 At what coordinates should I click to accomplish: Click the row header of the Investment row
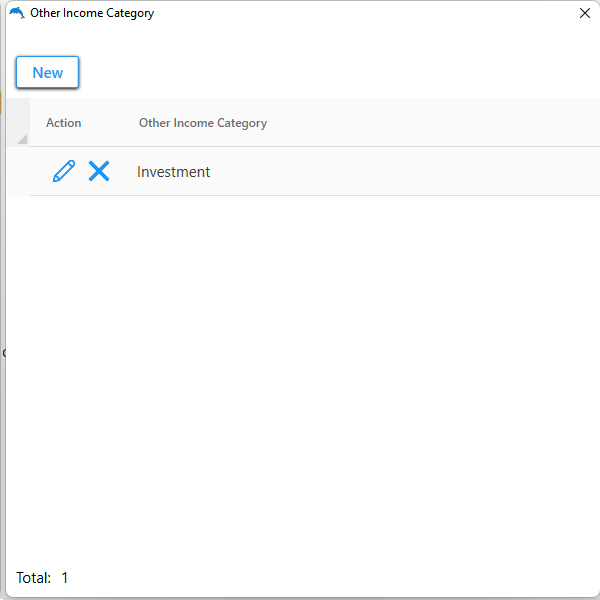[x=18, y=171]
